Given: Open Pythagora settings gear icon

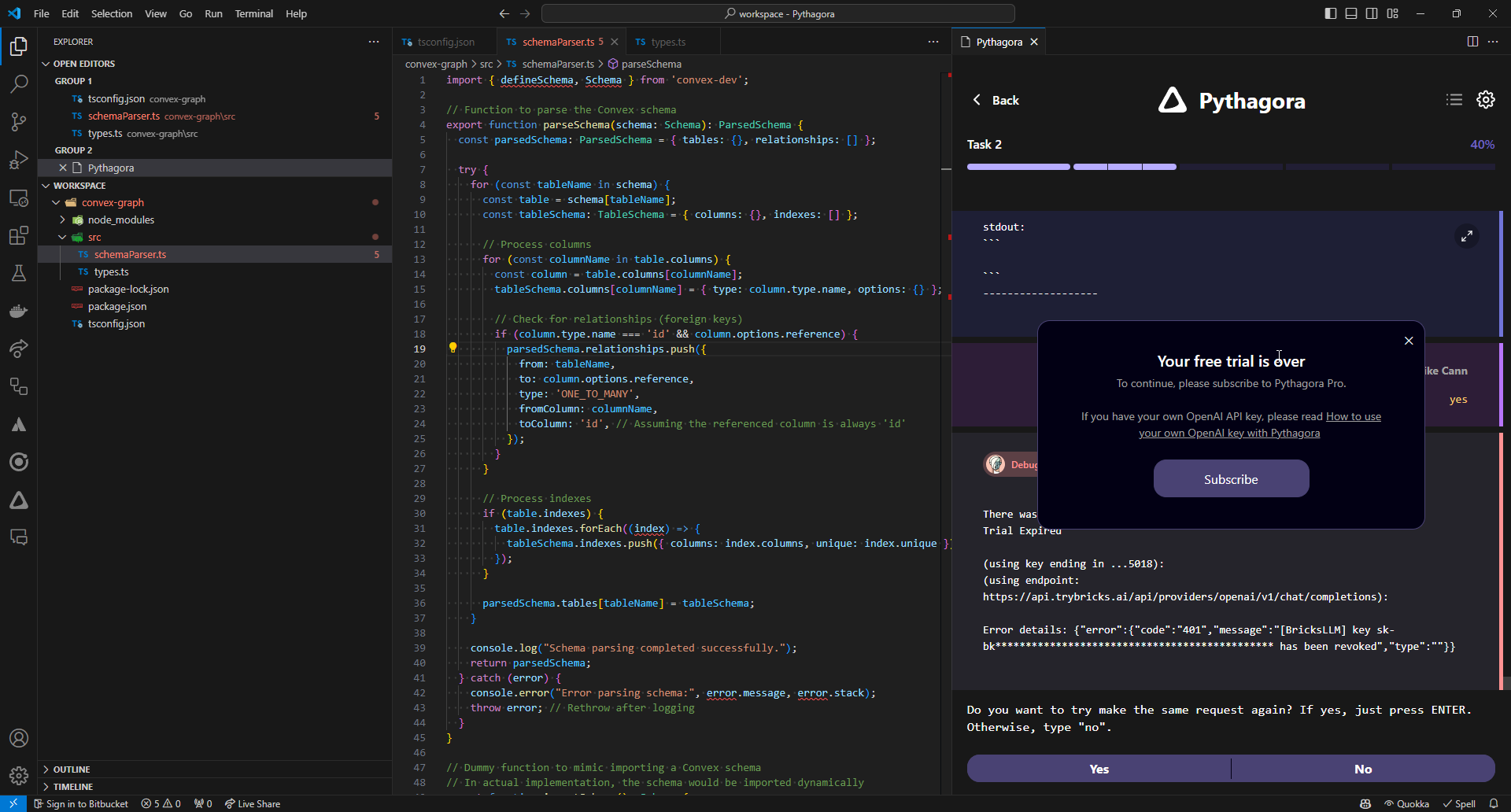Looking at the screenshot, I should click(1485, 100).
